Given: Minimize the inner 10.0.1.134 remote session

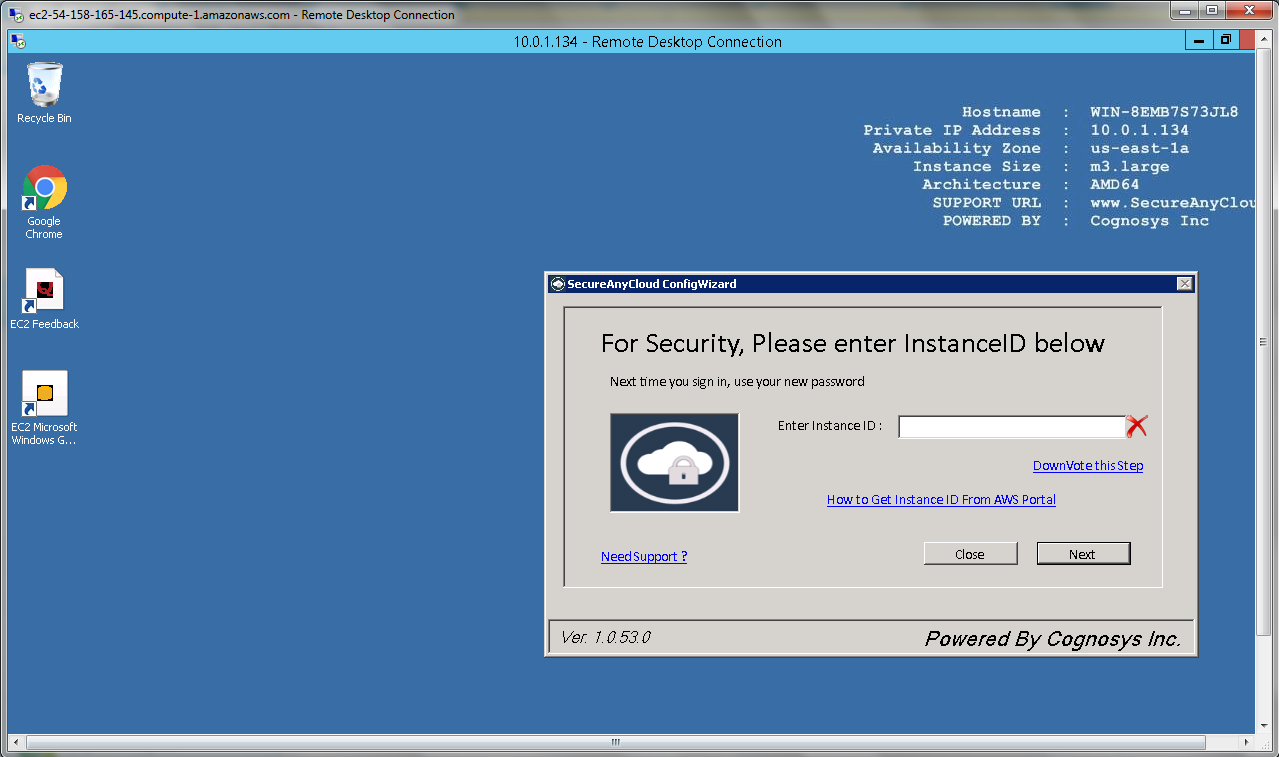Looking at the screenshot, I should pyautogui.click(x=1198, y=41).
